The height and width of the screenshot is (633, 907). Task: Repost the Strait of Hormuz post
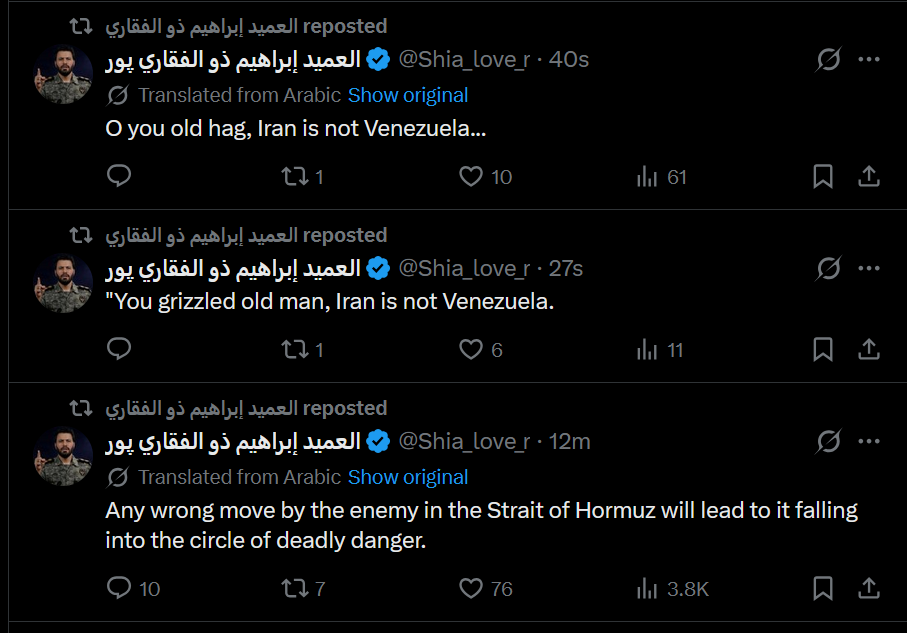tap(294, 588)
